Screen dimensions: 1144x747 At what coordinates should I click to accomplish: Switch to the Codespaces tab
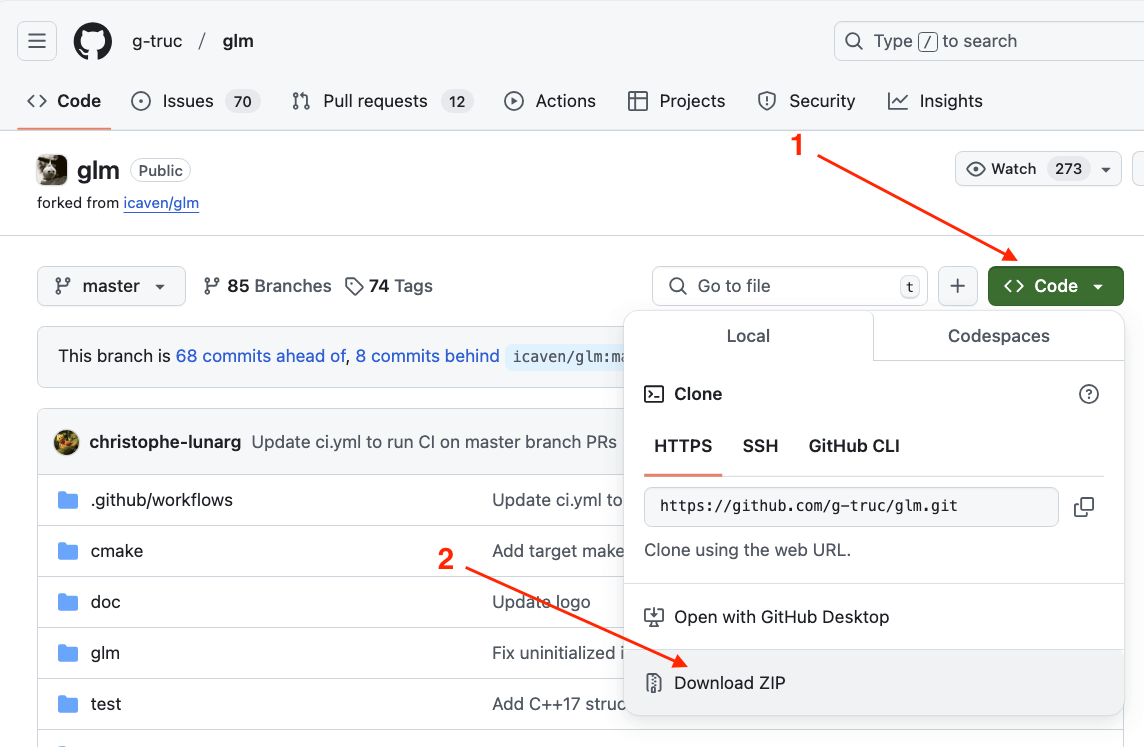[x=998, y=336]
